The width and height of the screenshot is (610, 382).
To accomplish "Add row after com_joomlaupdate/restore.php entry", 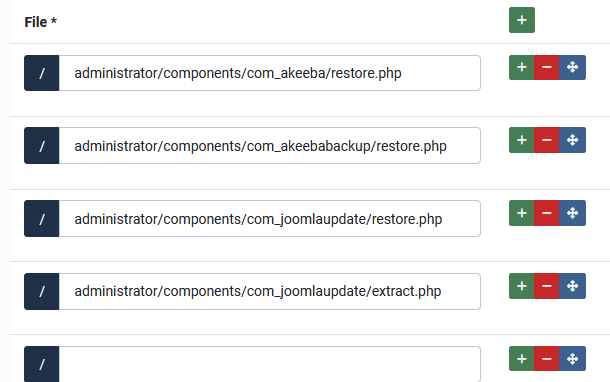I will (x=521, y=213).
